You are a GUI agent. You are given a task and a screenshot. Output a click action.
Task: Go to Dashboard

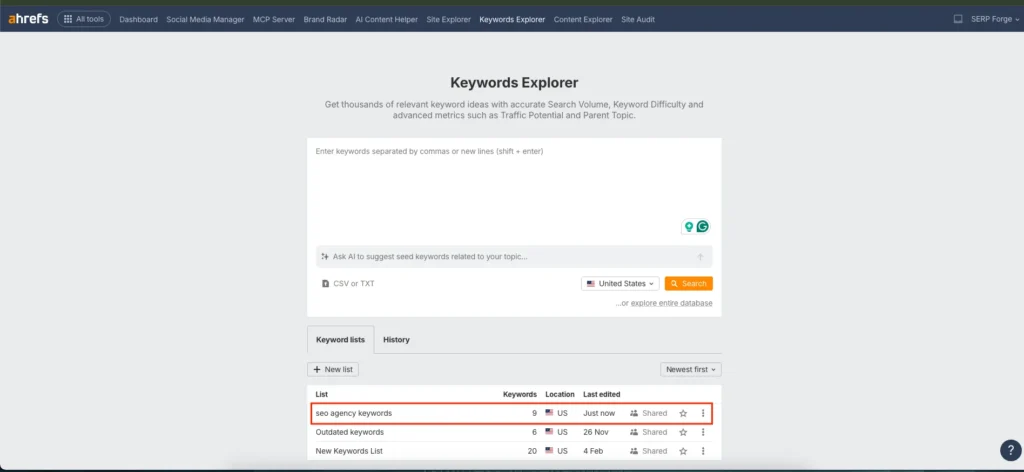[x=138, y=20]
